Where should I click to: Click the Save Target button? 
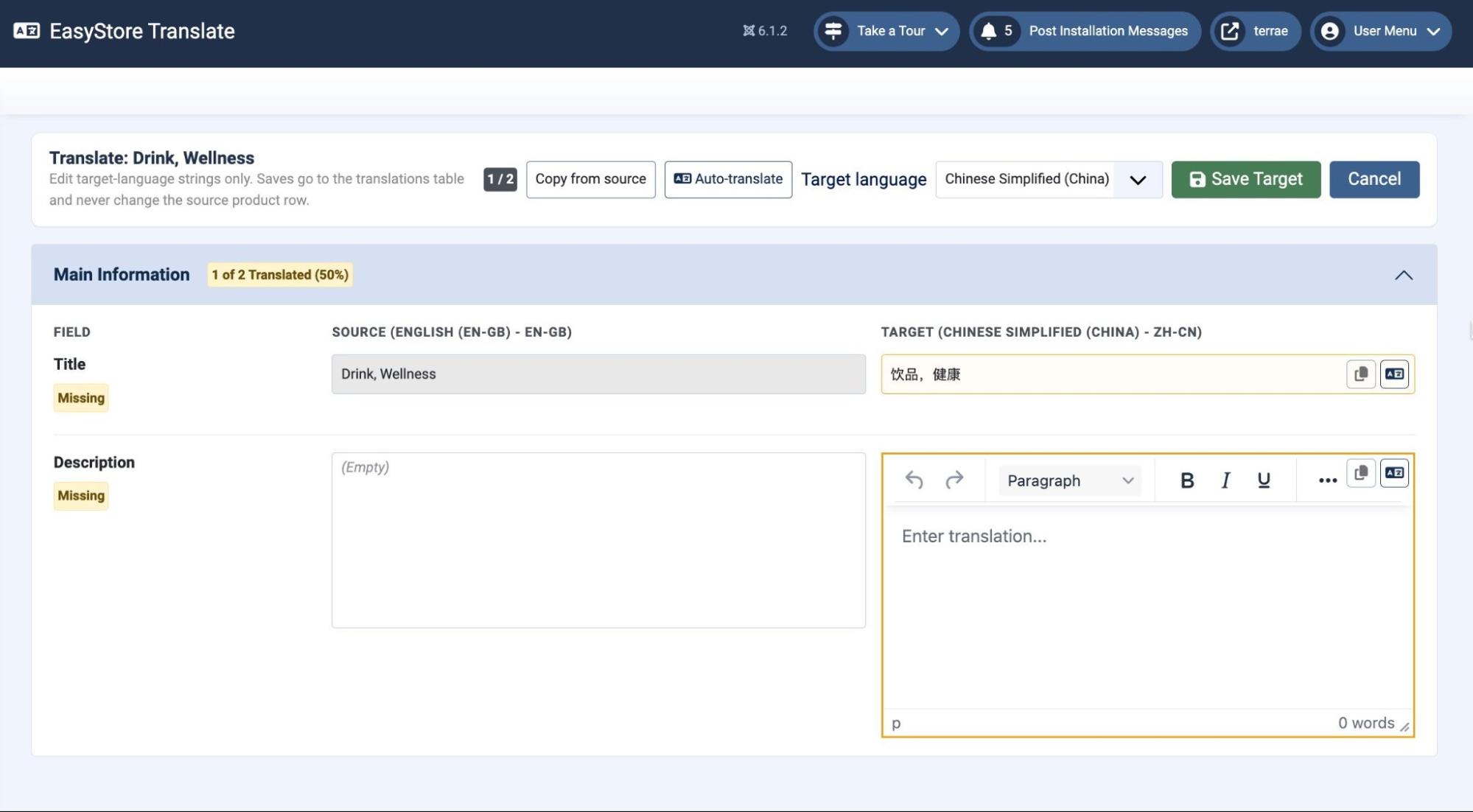pyautogui.click(x=1246, y=179)
